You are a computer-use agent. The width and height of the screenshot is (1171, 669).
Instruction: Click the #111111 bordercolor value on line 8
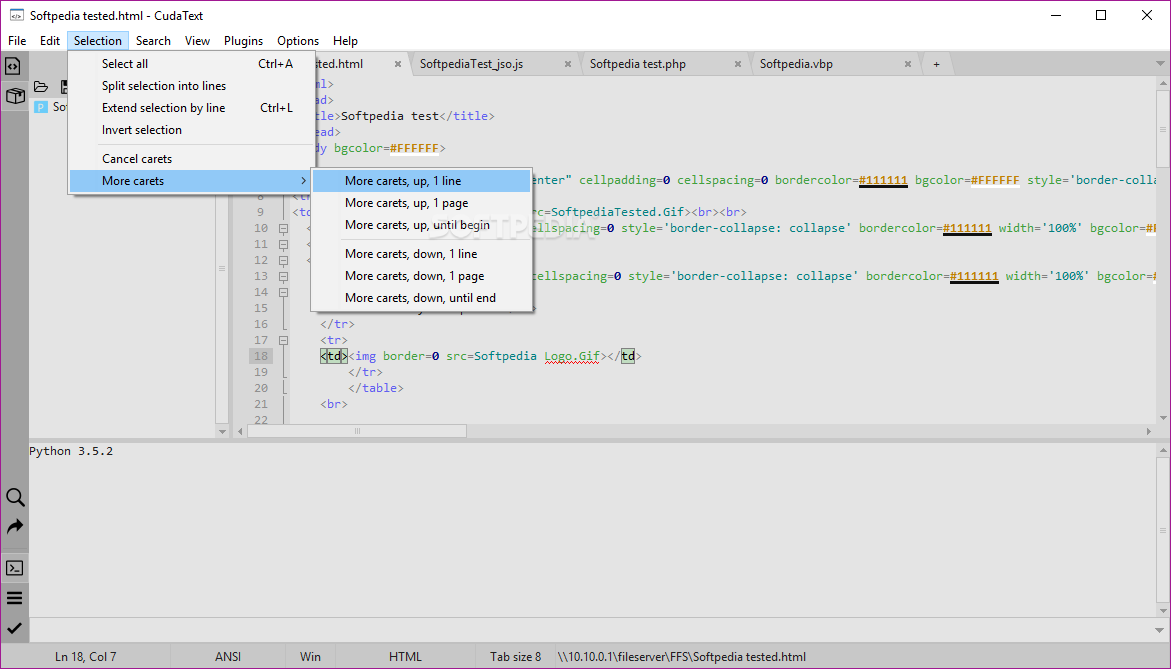pyautogui.click(x=883, y=180)
